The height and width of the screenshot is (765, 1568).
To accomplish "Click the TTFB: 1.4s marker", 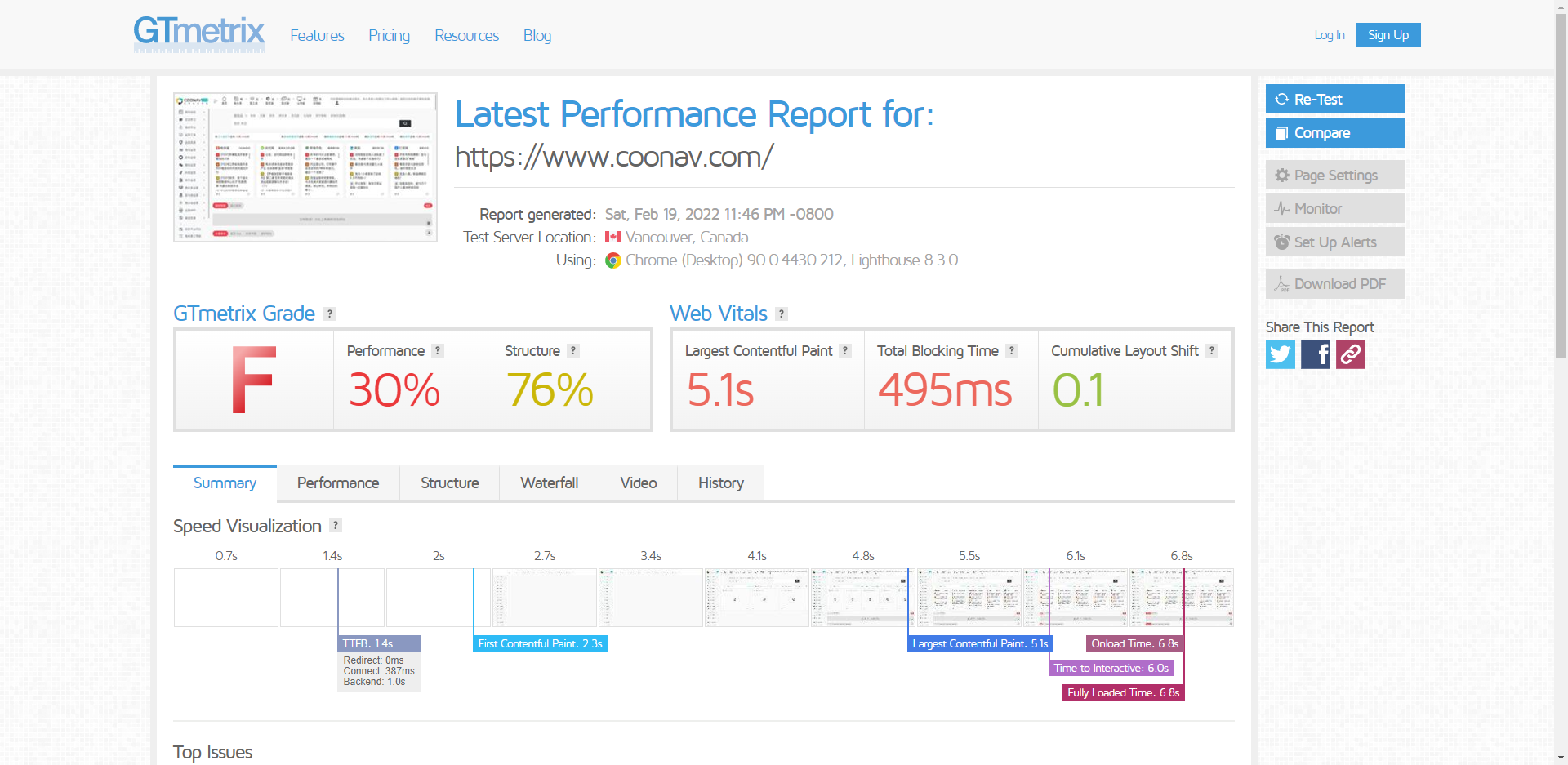I will 379,643.
